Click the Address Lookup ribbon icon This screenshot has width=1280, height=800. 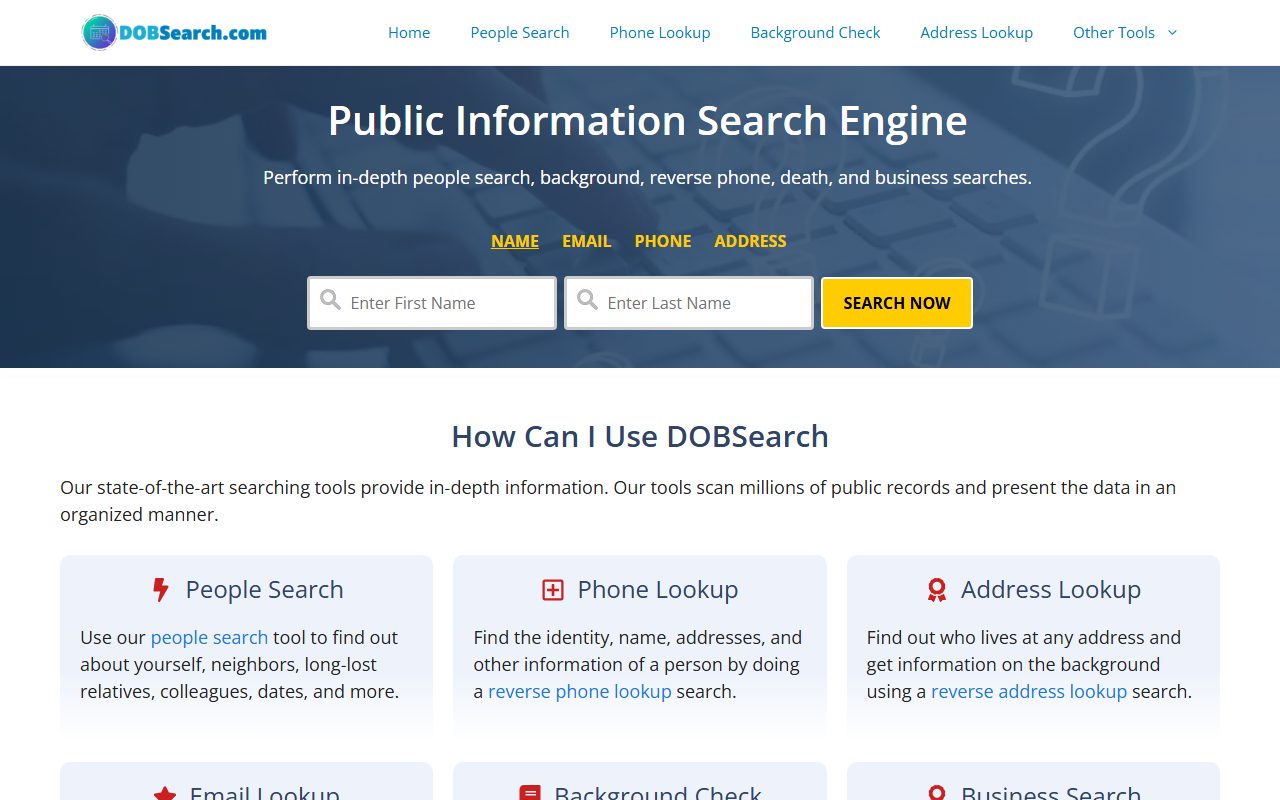click(936, 590)
